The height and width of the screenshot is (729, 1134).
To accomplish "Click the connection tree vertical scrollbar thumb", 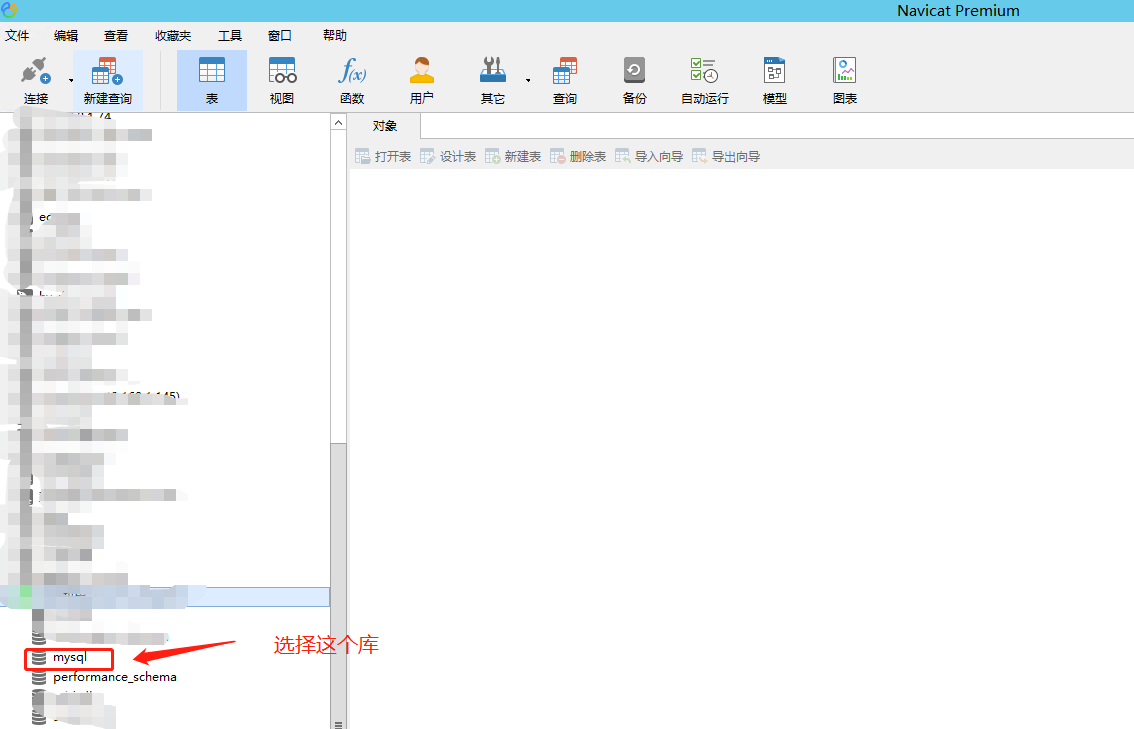I will (338, 586).
